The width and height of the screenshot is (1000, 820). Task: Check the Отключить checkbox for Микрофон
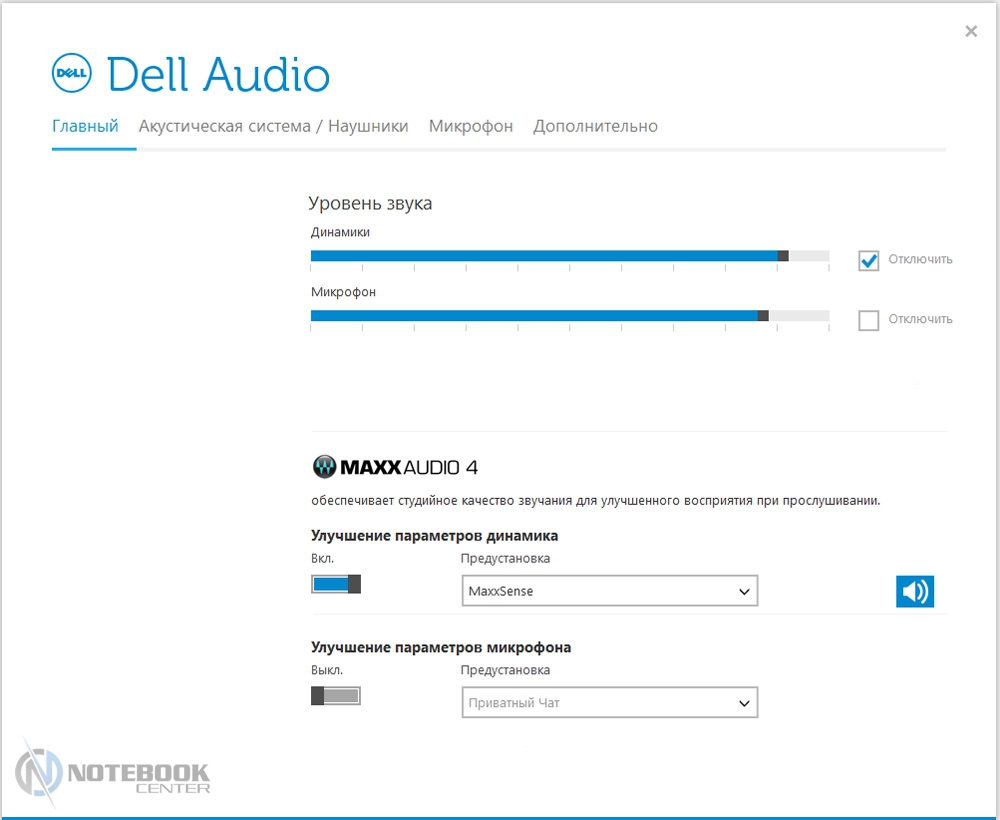[868, 320]
